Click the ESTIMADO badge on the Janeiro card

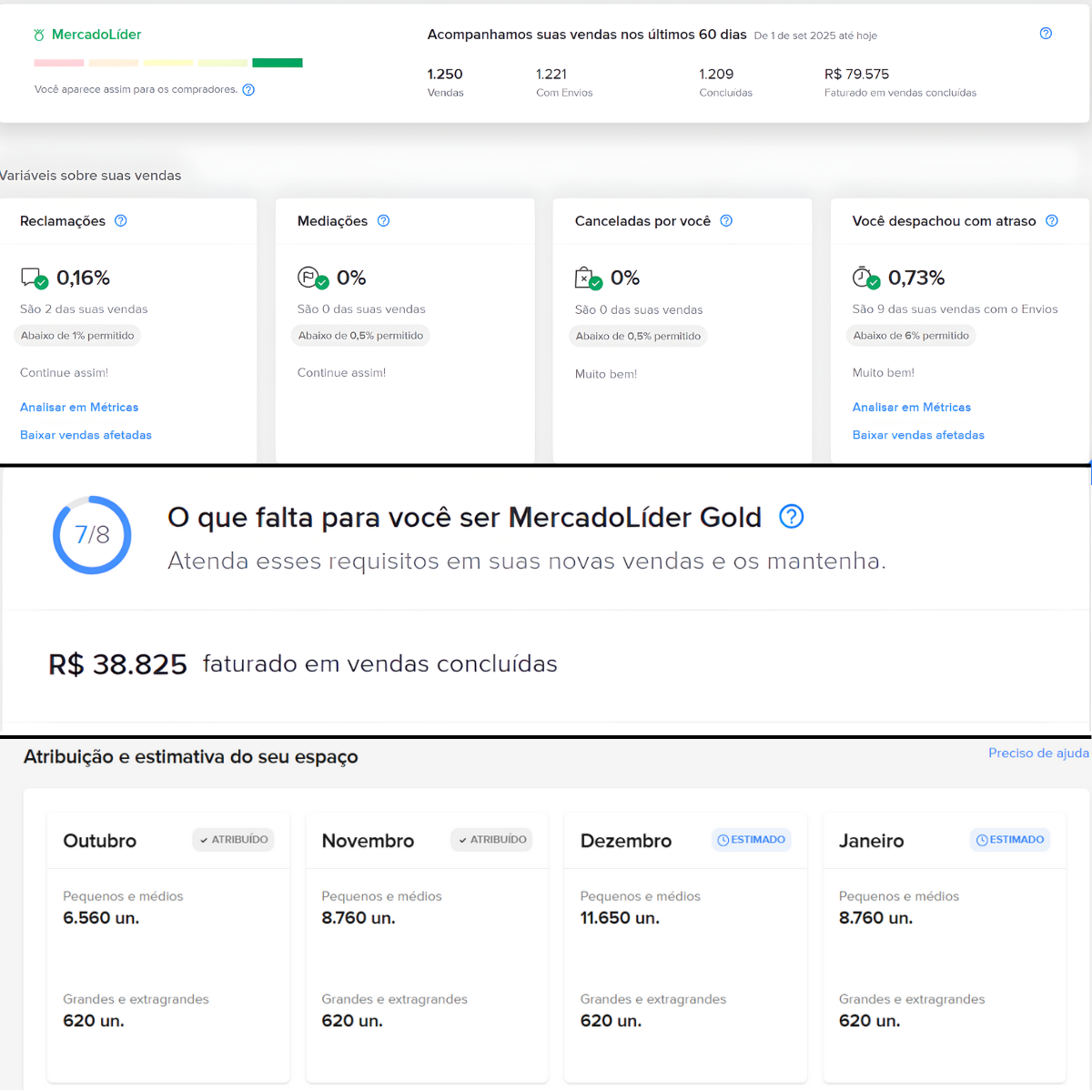[x=1010, y=840]
